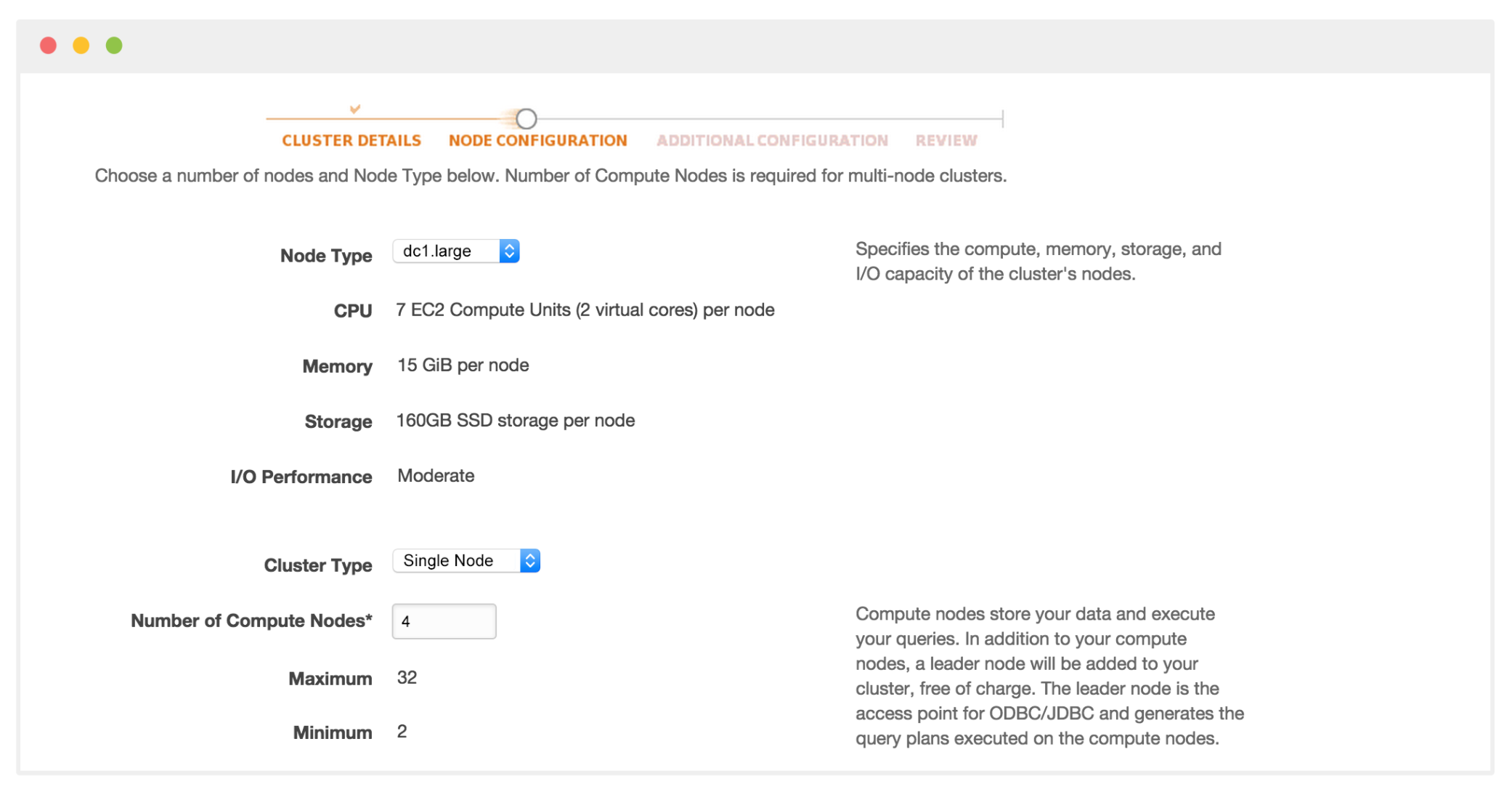Click the Node Type dropdown stepper arrows
This screenshot has width=1512, height=792.
click(x=510, y=251)
